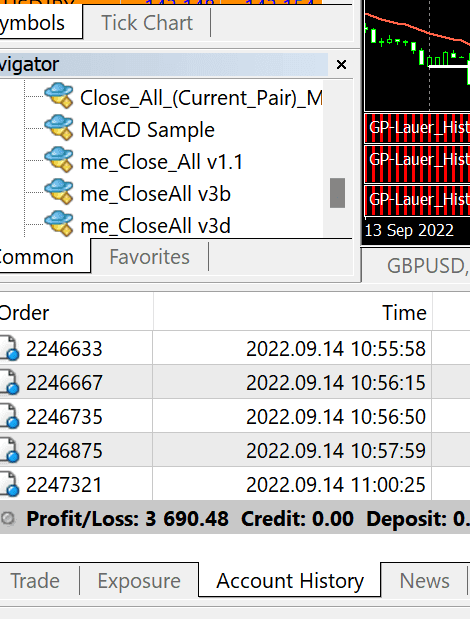Sort history by the Time column header
The height and width of the screenshot is (619, 470).
(293, 313)
